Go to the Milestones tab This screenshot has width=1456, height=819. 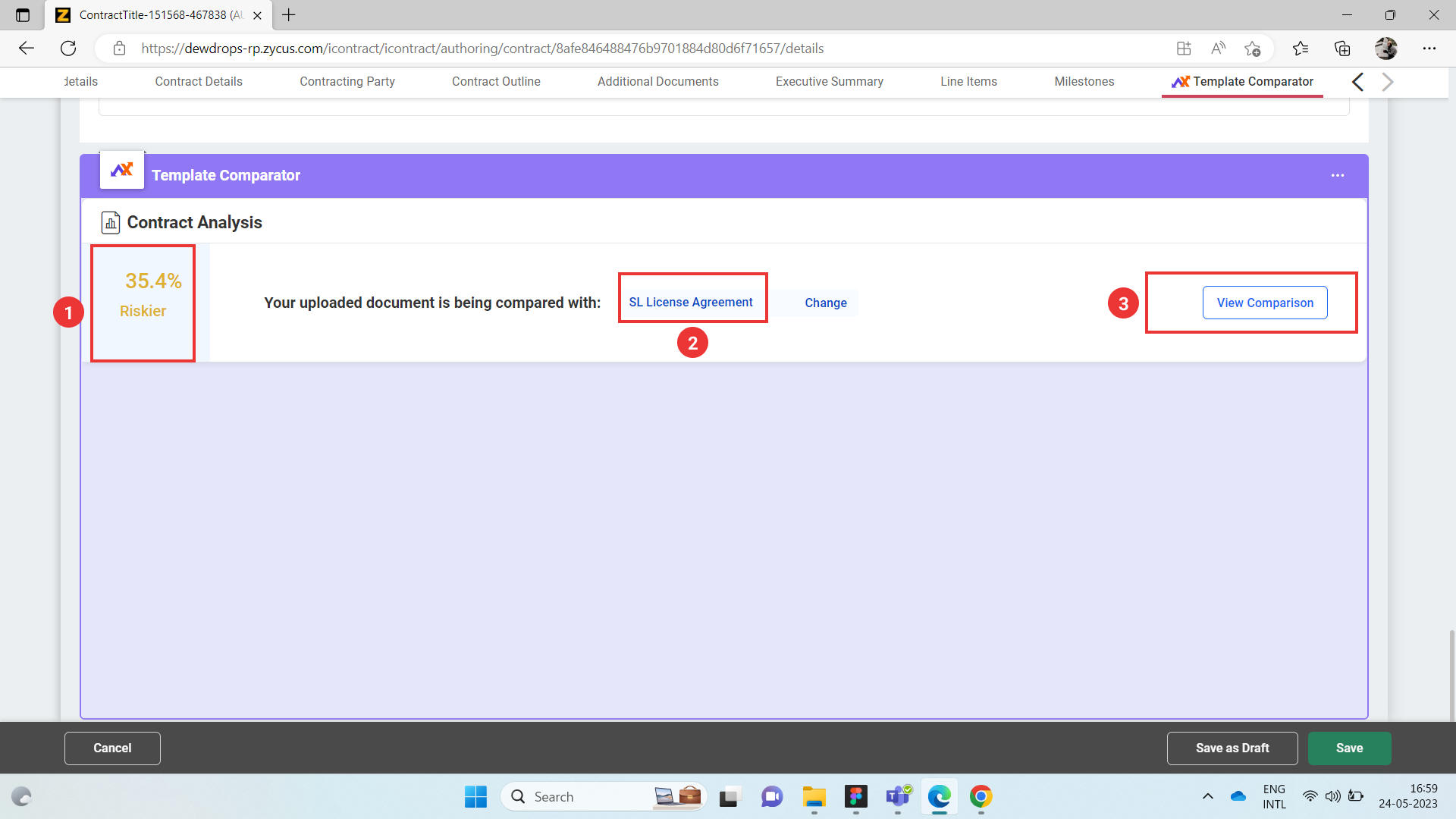(x=1084, y=81)
